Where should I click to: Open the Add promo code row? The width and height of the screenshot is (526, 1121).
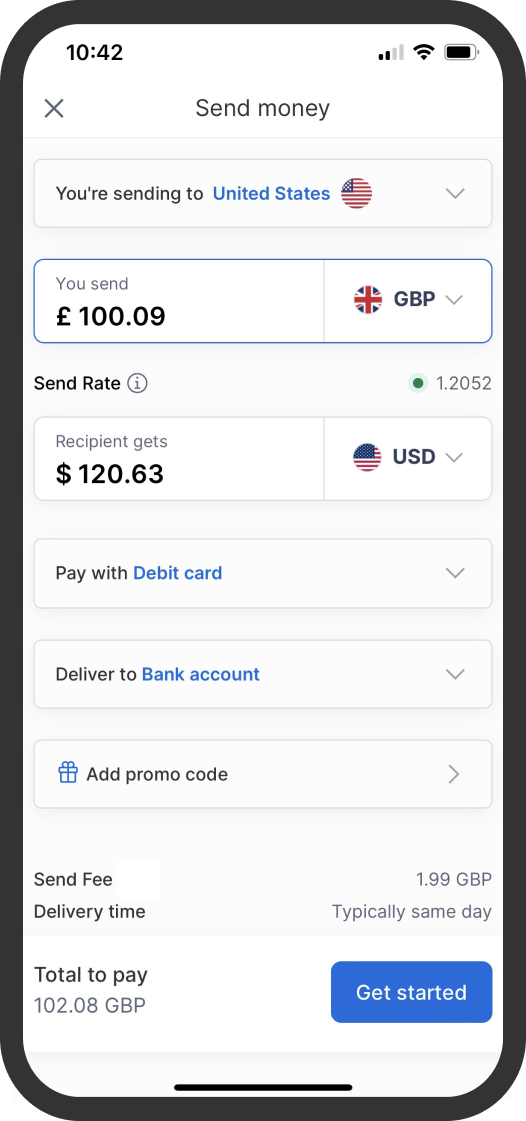pyautogui.click(x=263, y=774)
